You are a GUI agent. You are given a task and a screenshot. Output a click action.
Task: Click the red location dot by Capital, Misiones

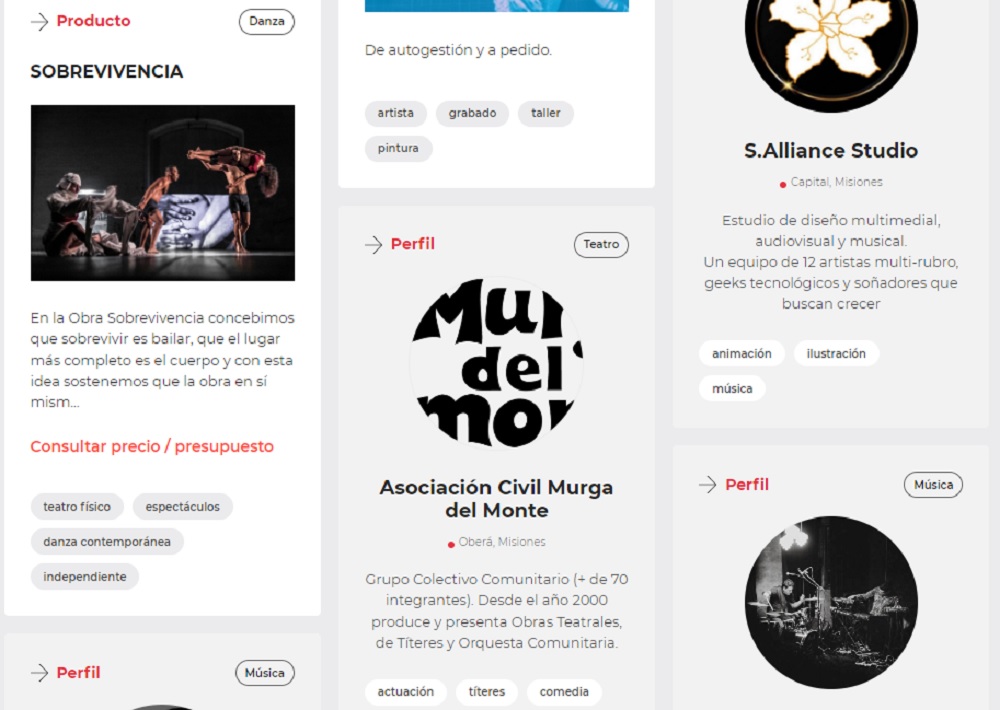click(783, 185)
